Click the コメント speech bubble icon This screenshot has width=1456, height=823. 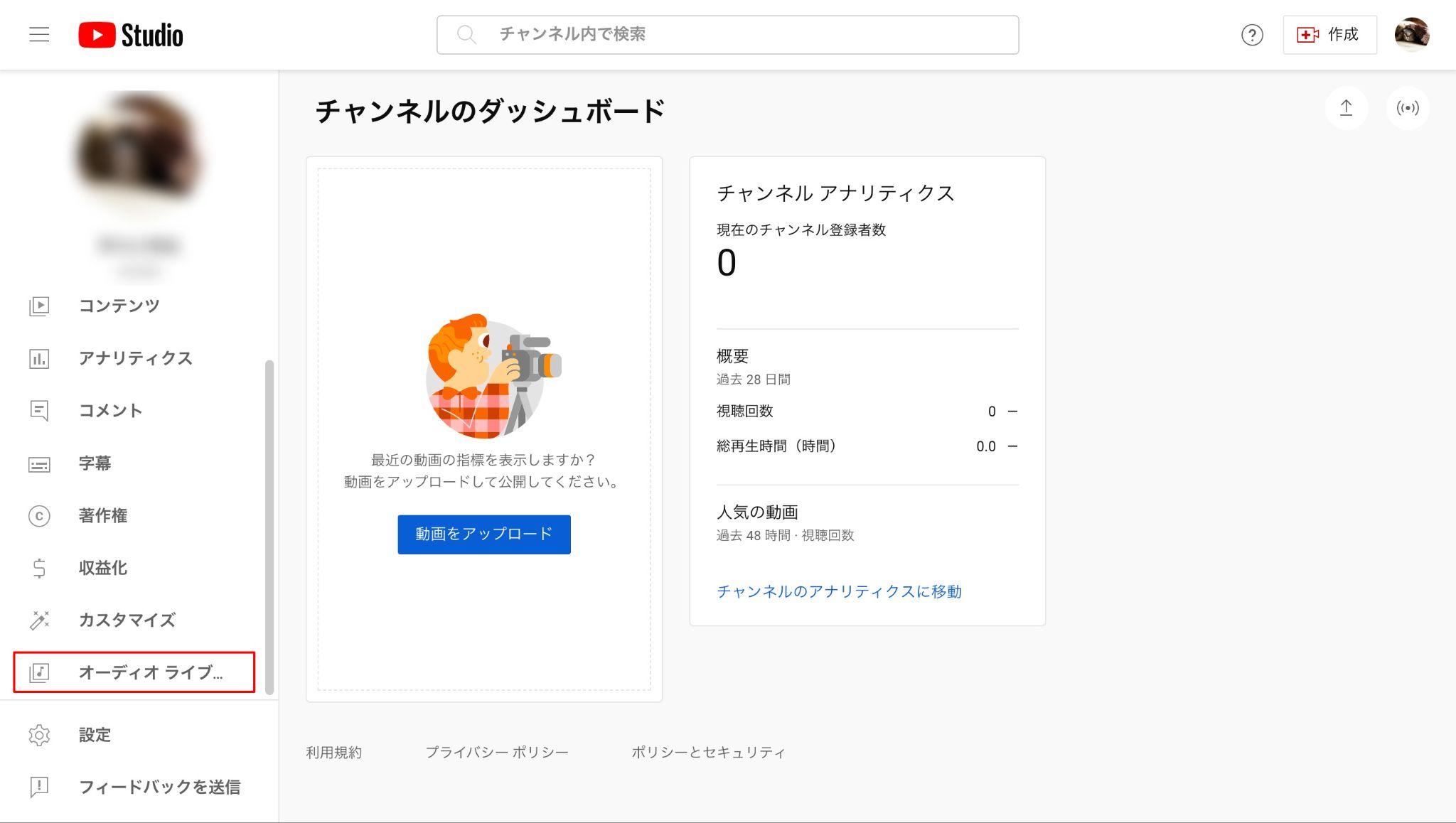click(x=39, y=411)
